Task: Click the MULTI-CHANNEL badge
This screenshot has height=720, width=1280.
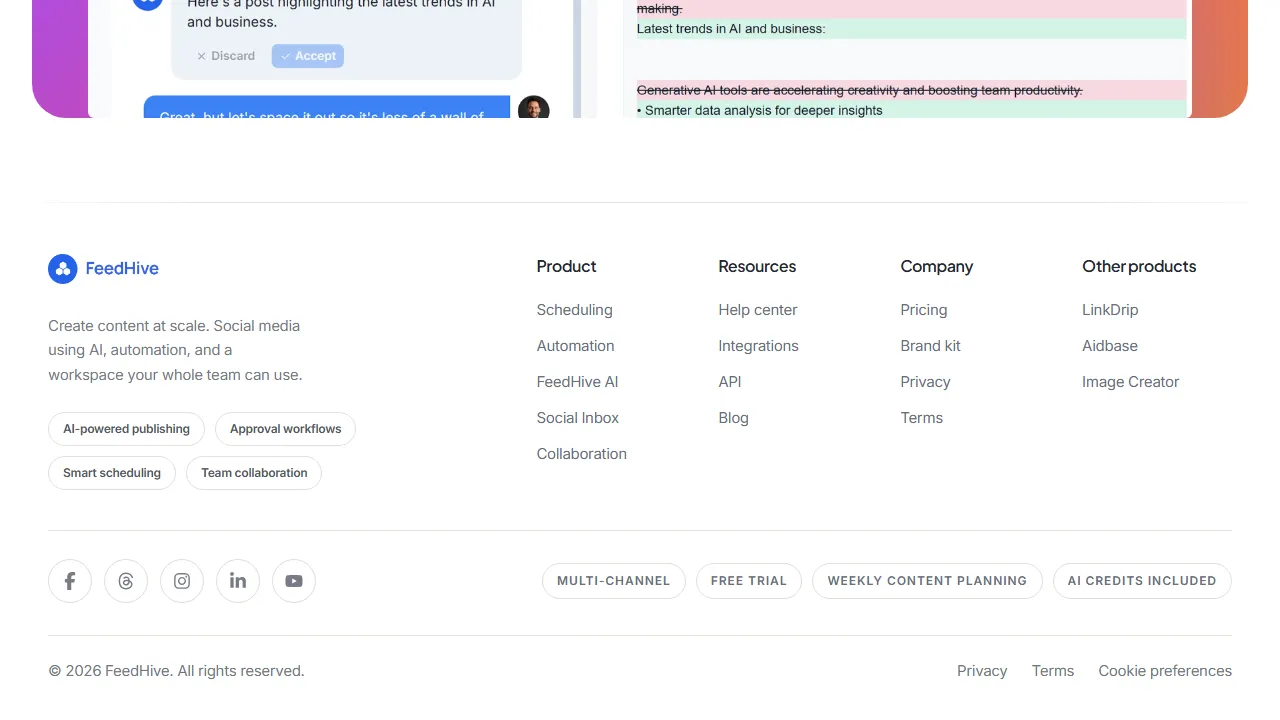Action: click(614, 581)
